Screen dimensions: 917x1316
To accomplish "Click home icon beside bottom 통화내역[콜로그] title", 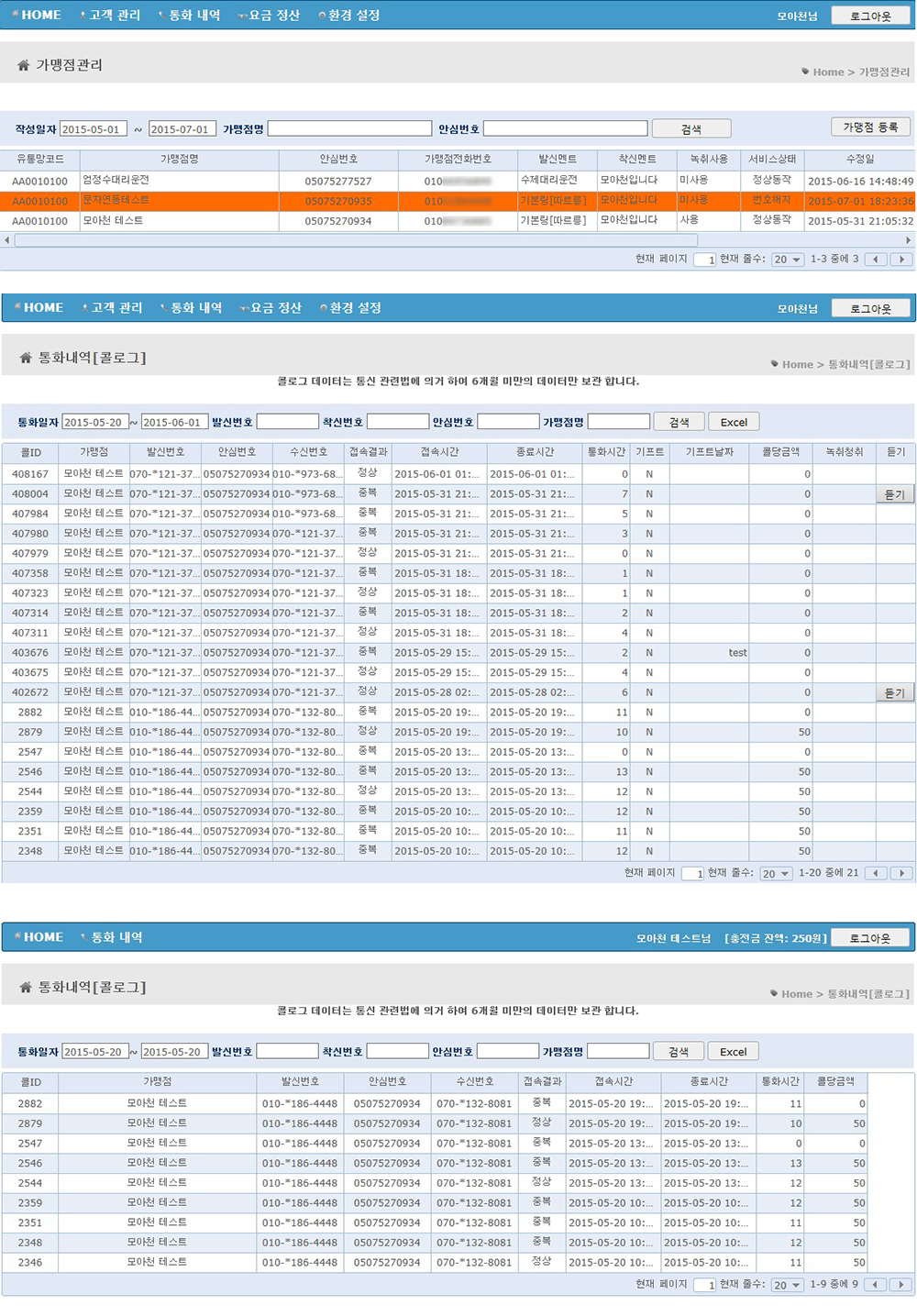I will click(26, 988).
